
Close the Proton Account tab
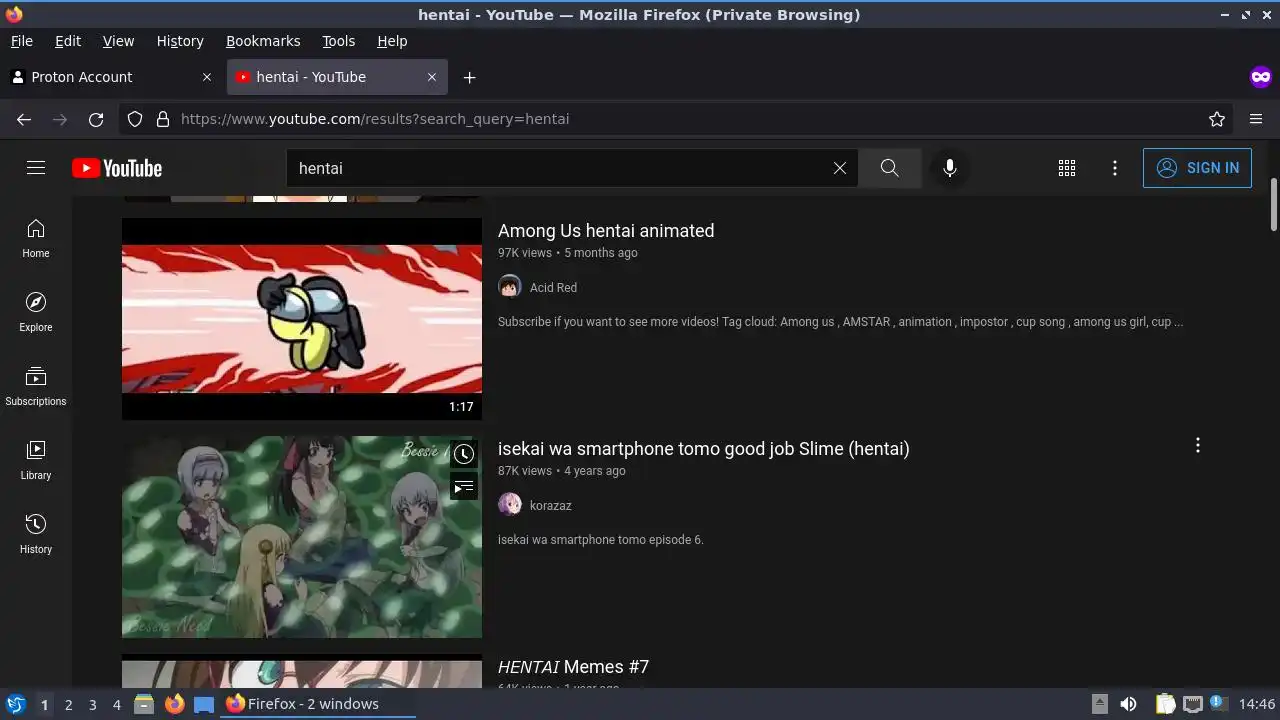[x=207, y=77]
